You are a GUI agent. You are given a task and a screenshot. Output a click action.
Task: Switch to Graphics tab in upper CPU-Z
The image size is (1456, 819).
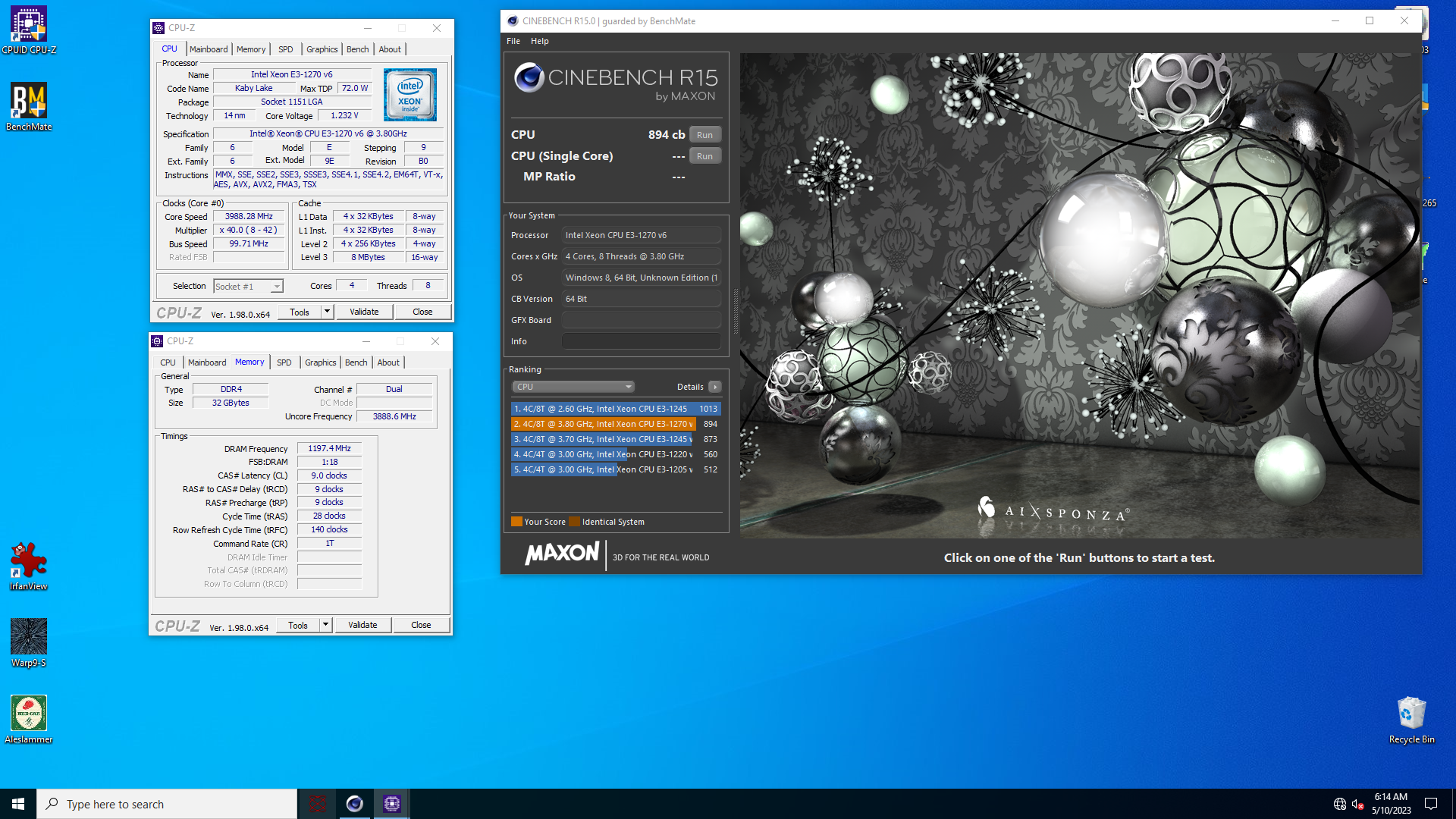322,49
